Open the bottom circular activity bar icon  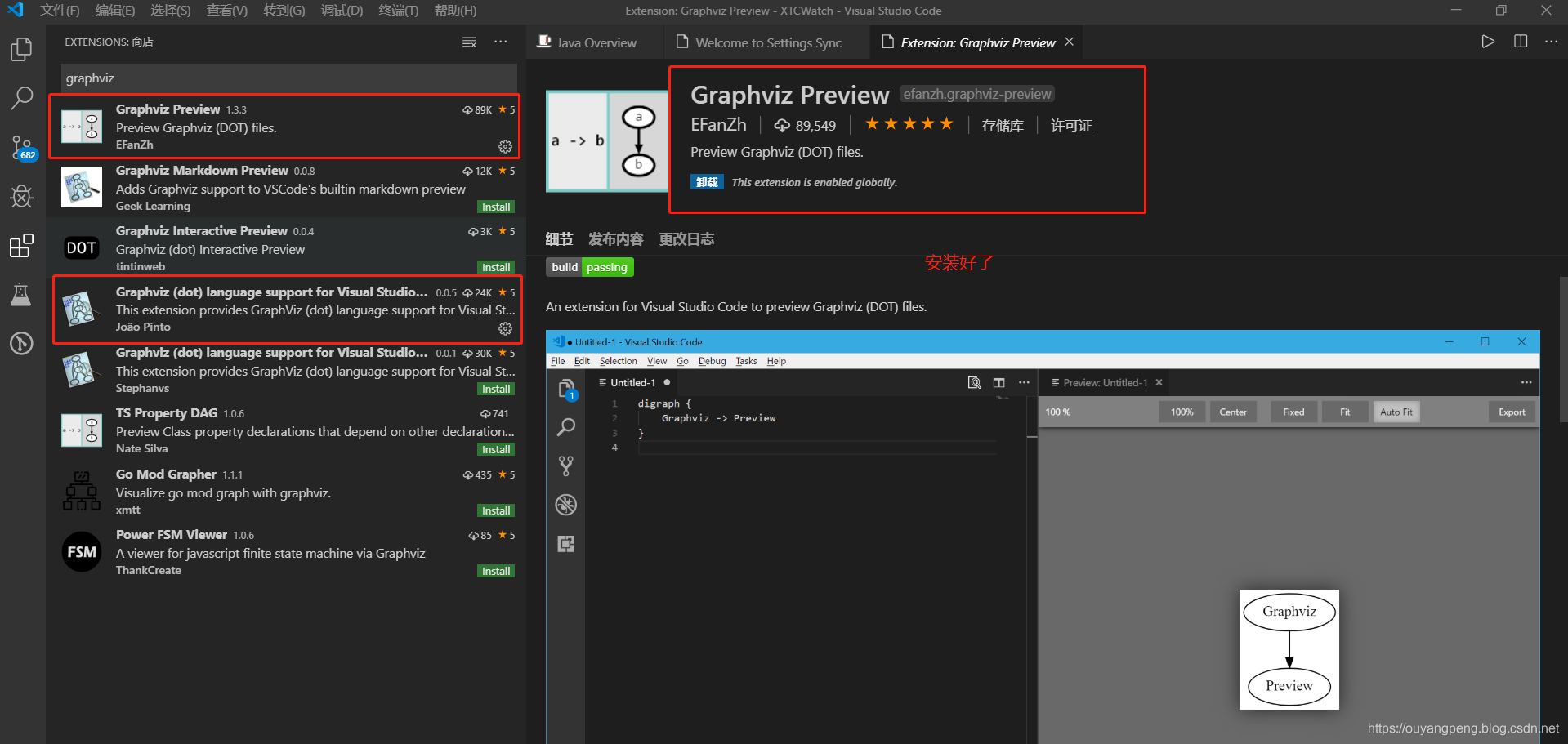pos(21,343)
